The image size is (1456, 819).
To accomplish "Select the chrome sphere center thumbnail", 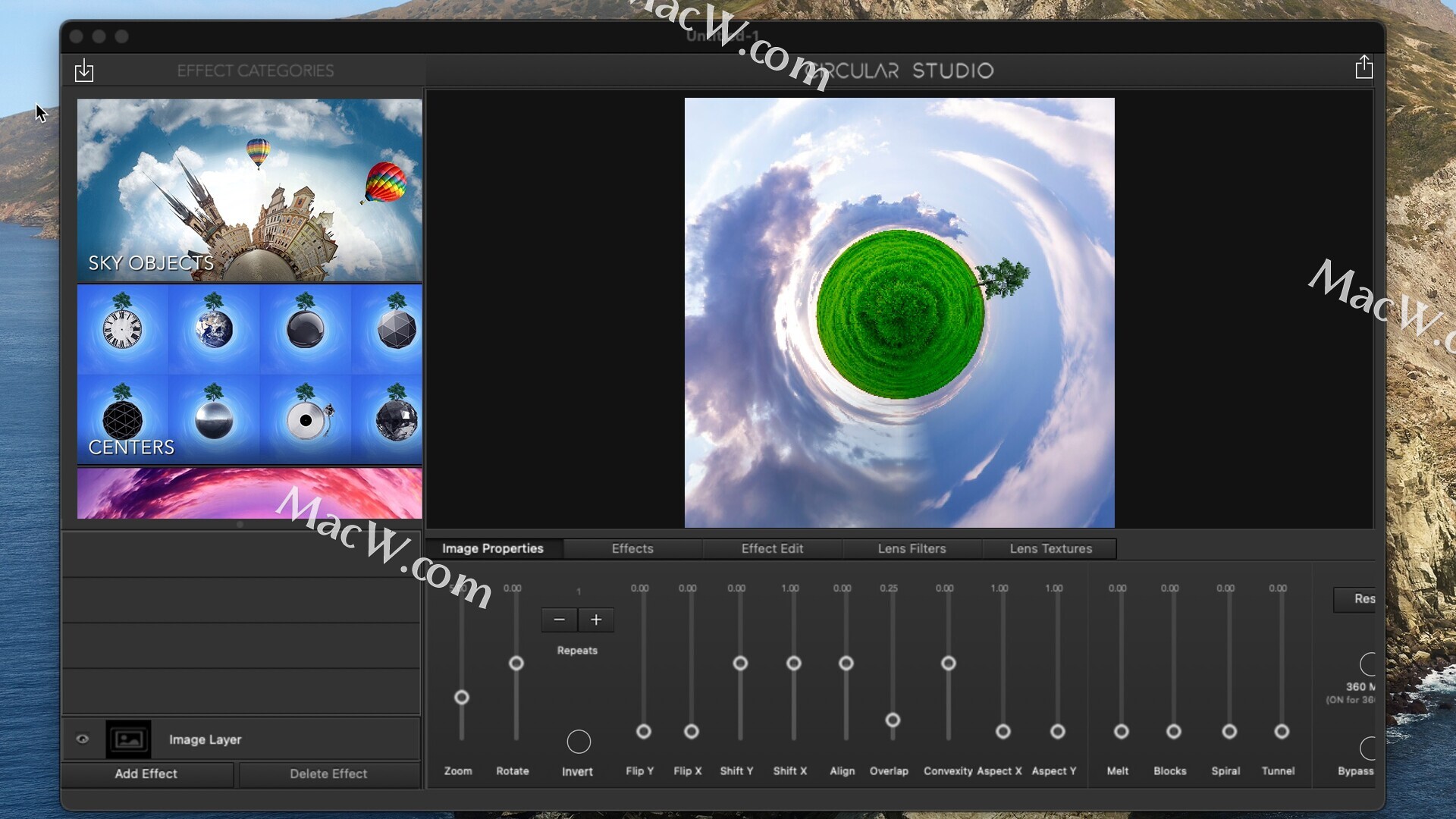I will (214, 419).
